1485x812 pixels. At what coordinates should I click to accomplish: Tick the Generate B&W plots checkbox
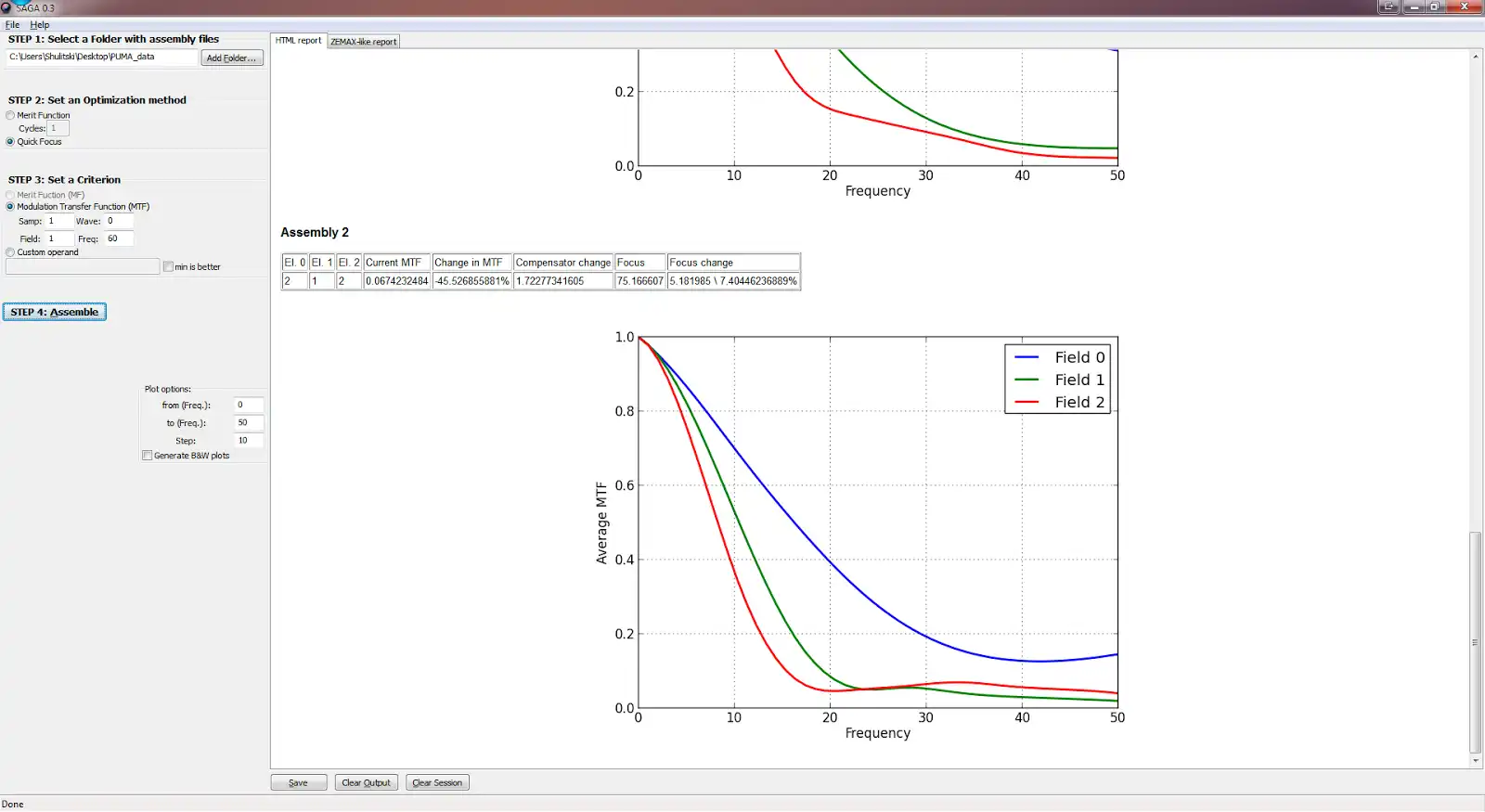(x=148, y=456)
